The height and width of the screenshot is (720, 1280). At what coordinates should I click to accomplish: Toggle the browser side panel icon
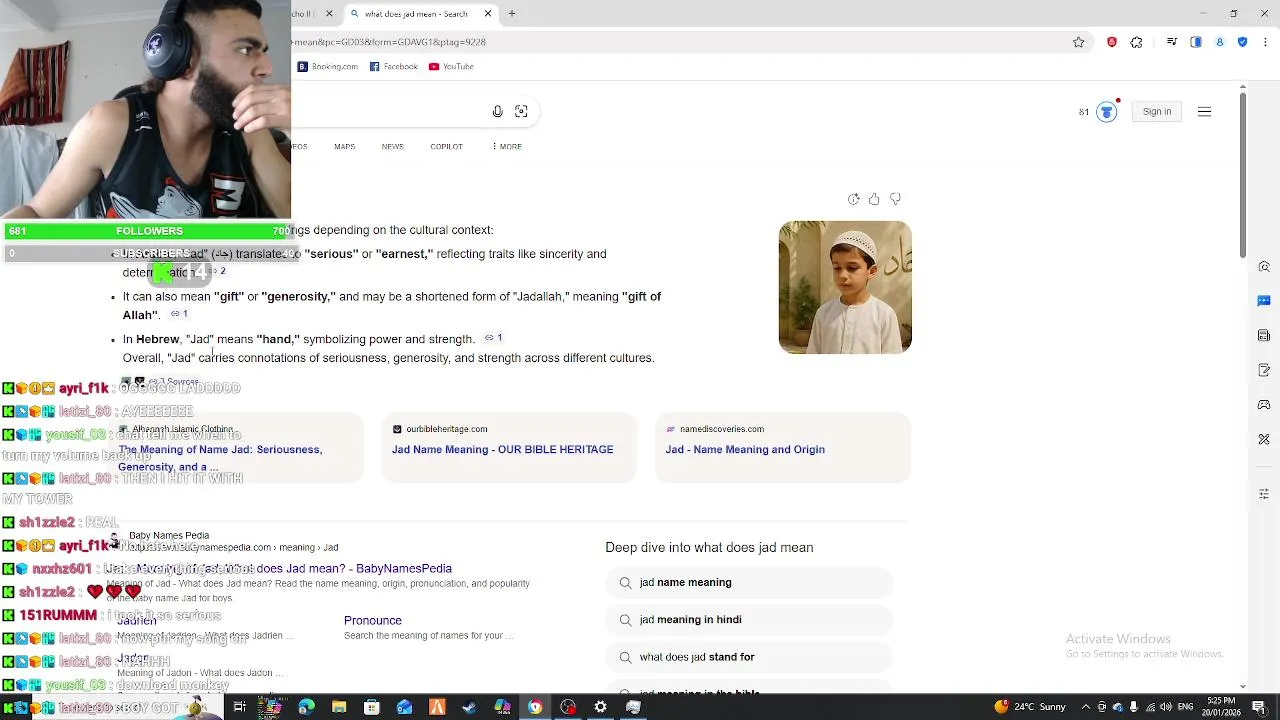pos(1195,42)
